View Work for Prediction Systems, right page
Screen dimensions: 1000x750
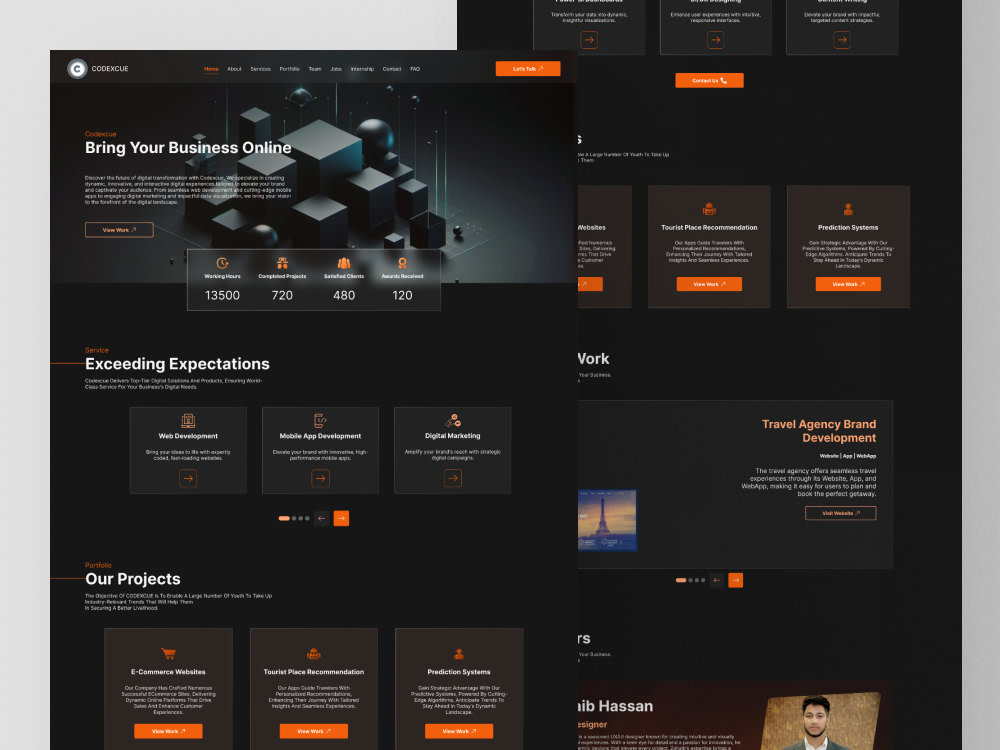pos(848,284)
